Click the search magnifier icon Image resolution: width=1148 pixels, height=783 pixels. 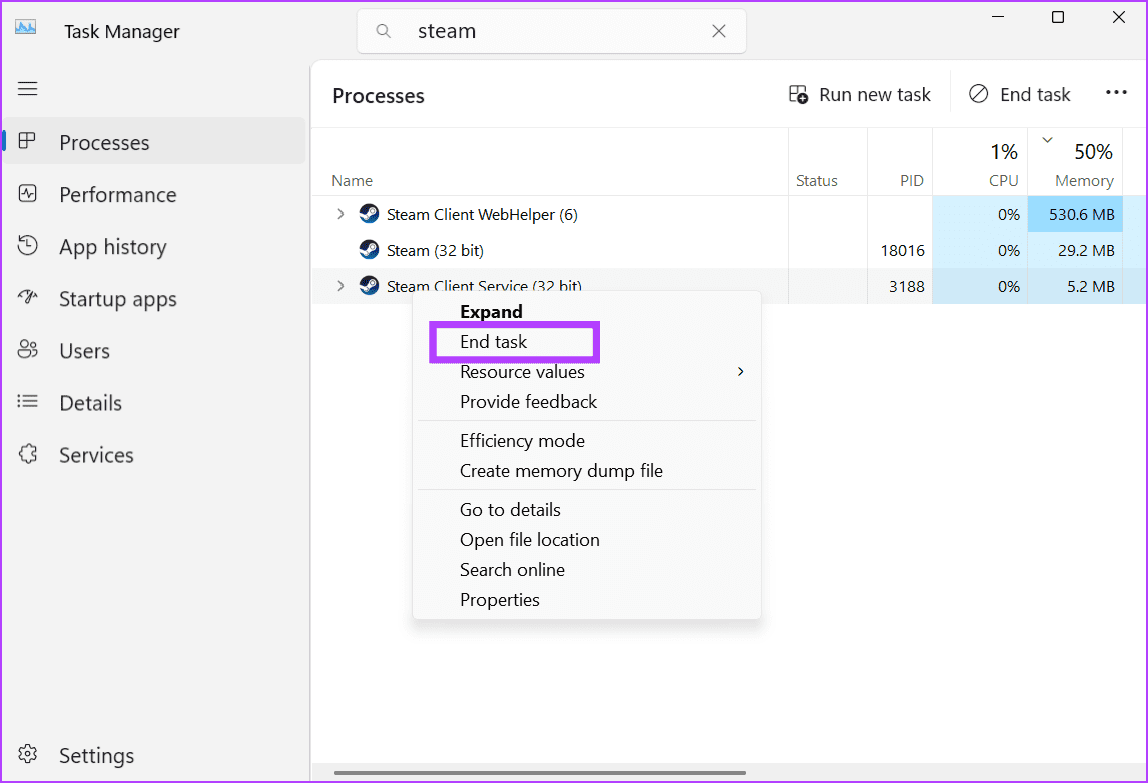[x=383, y=31]
